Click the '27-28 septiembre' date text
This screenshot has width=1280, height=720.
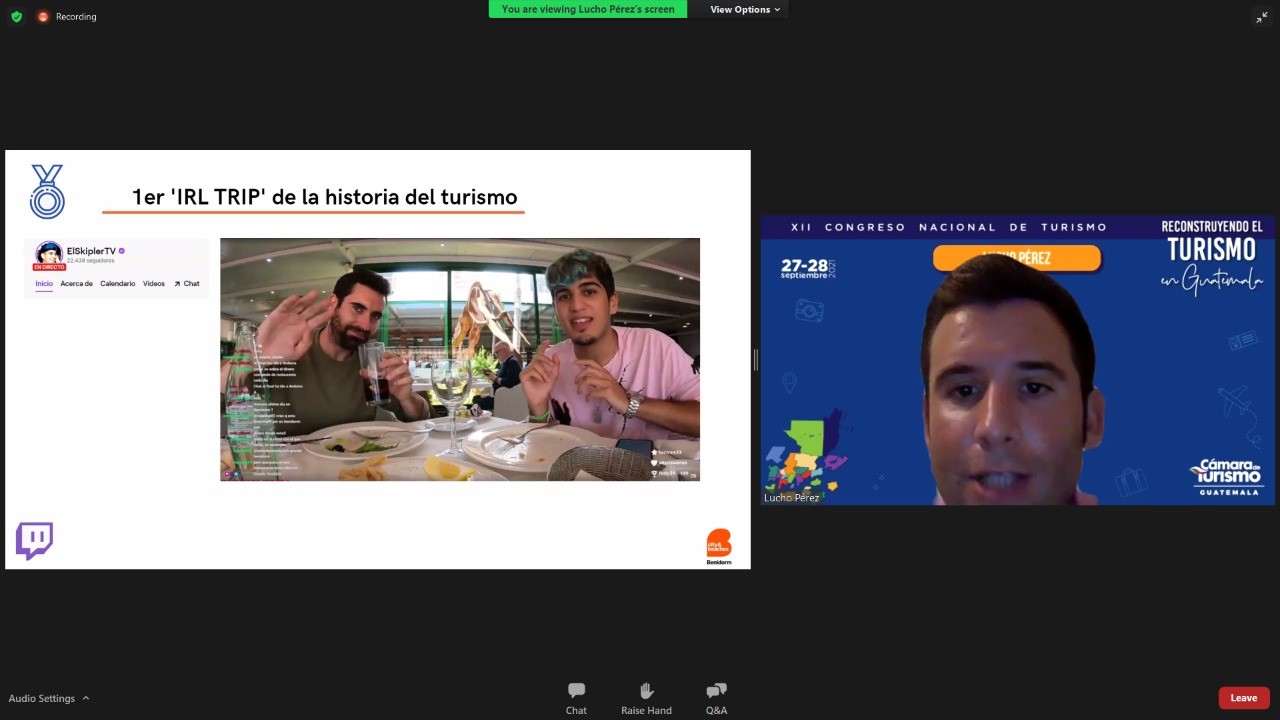[x=808, y=268]
